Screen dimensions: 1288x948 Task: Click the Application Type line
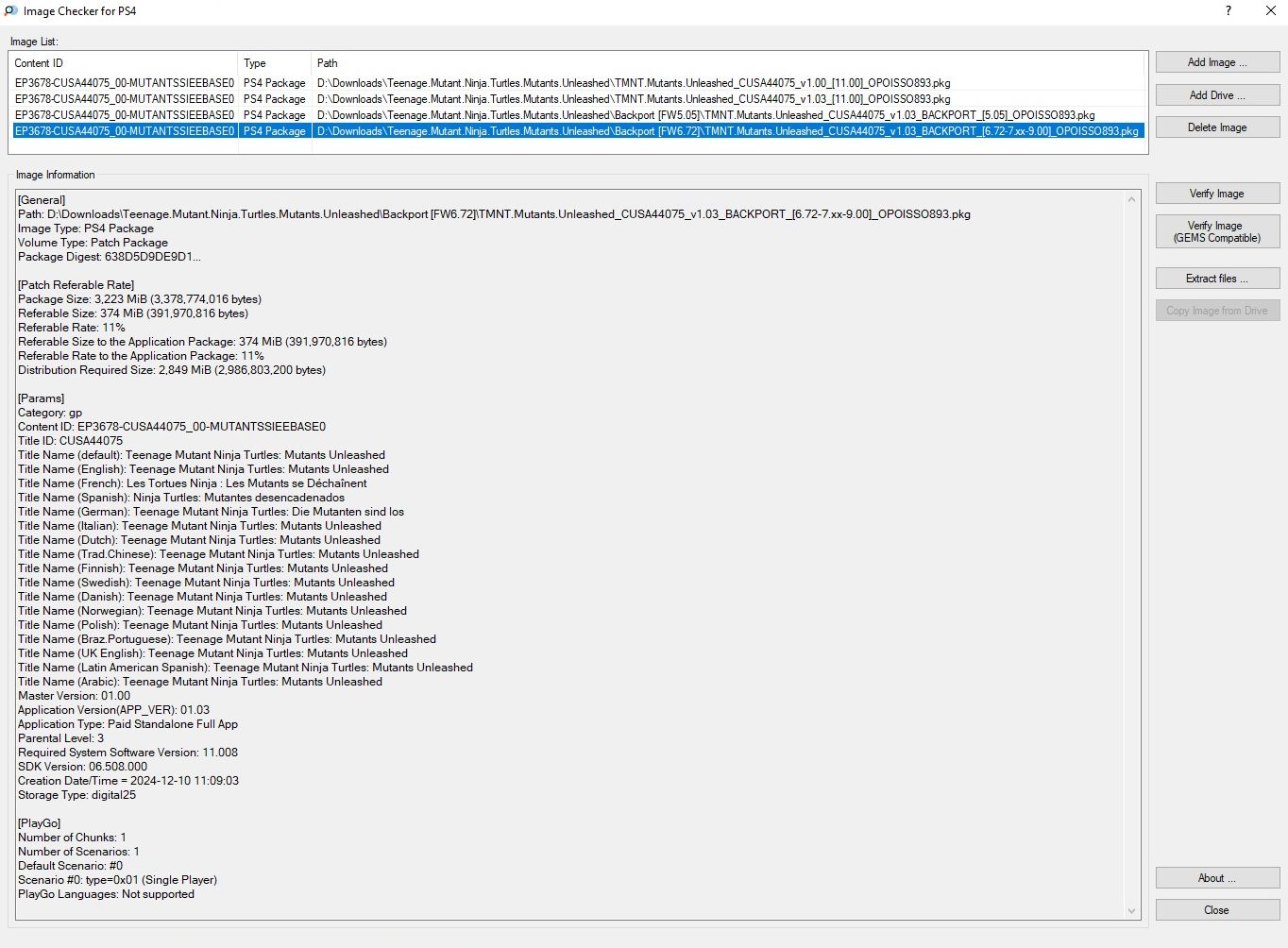[128, 724]
